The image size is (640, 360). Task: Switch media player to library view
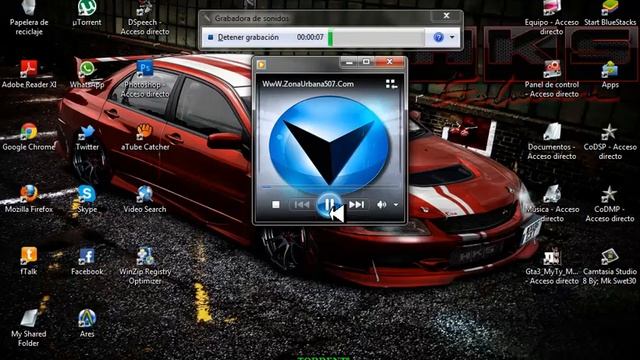(391, 84)
